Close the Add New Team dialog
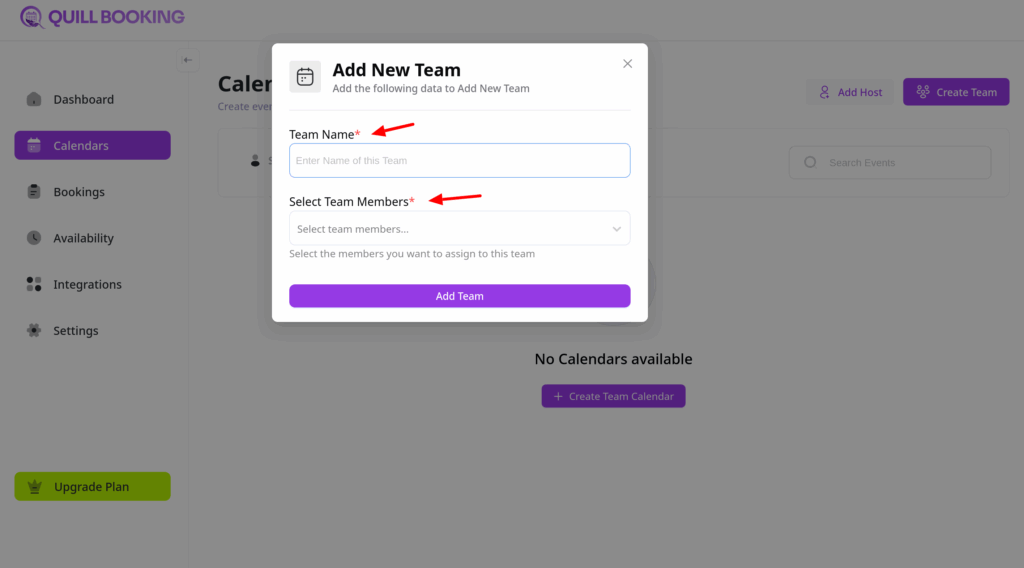This screenshot has width=1024, height=568. (627, 64)
